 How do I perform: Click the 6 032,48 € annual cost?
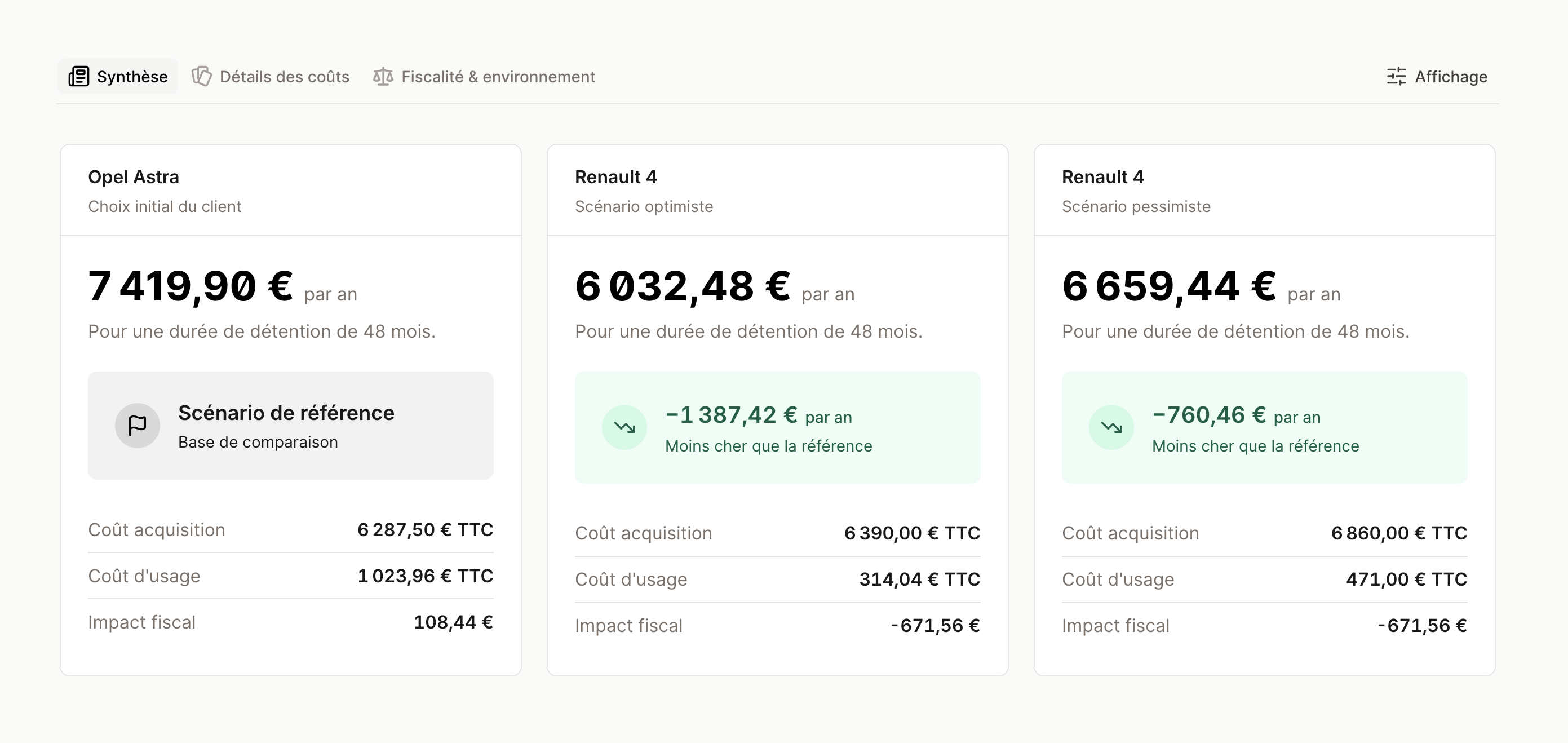(x=683, y=286)
